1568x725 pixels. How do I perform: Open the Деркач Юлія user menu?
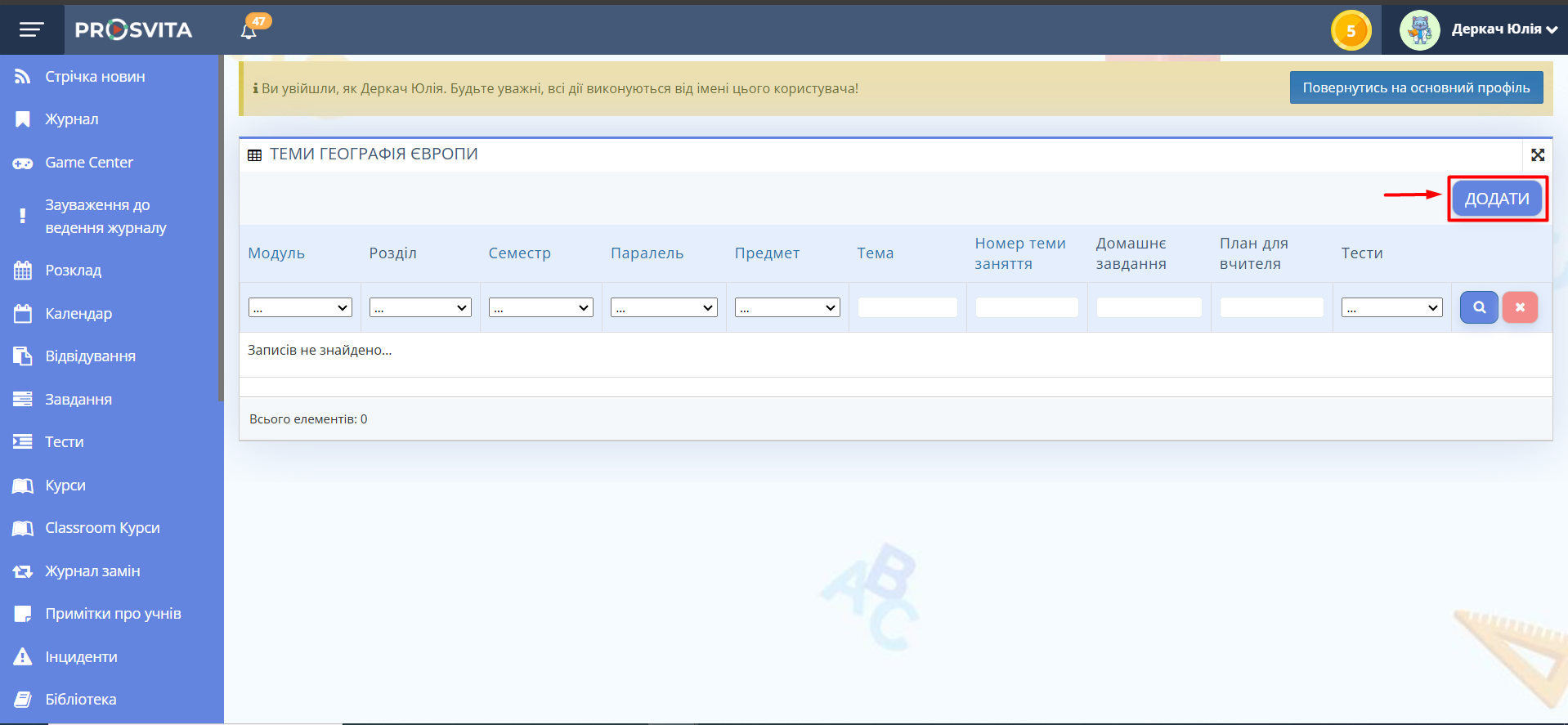click(x=1503, y=29)
